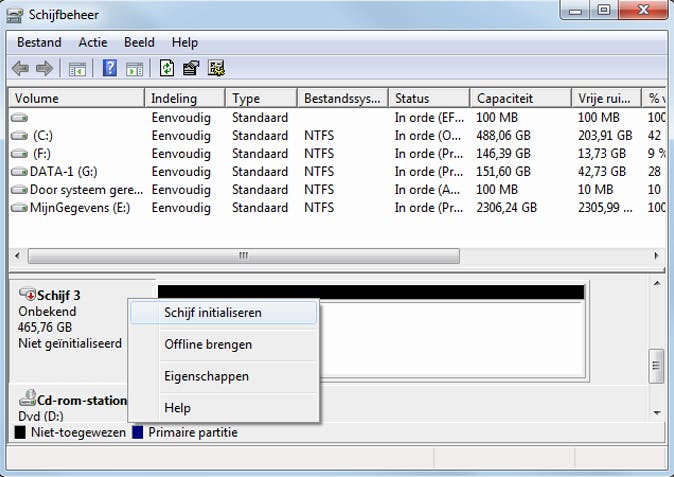Click the In orde (O... status cell

coord(428,136)
